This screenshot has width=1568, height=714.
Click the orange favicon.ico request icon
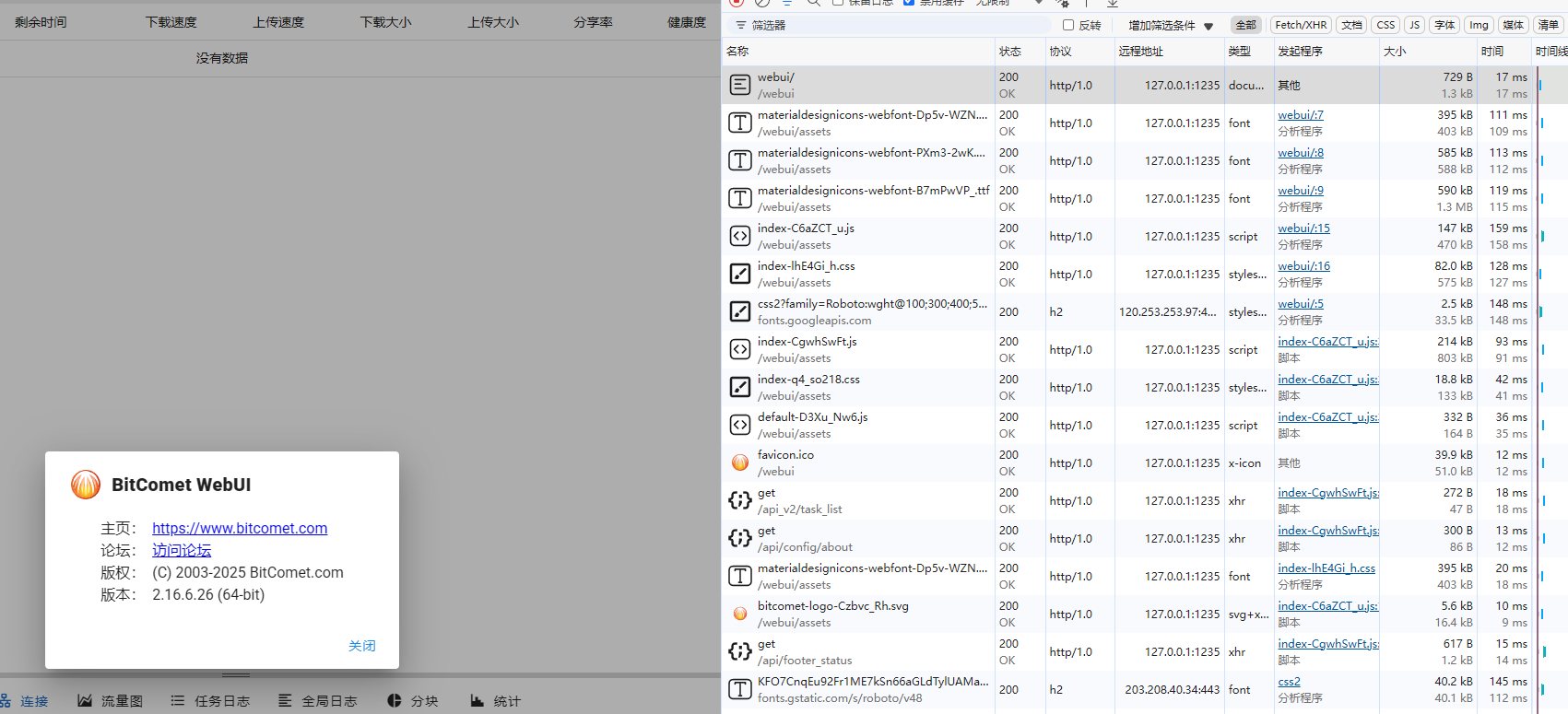coord(739,462)
